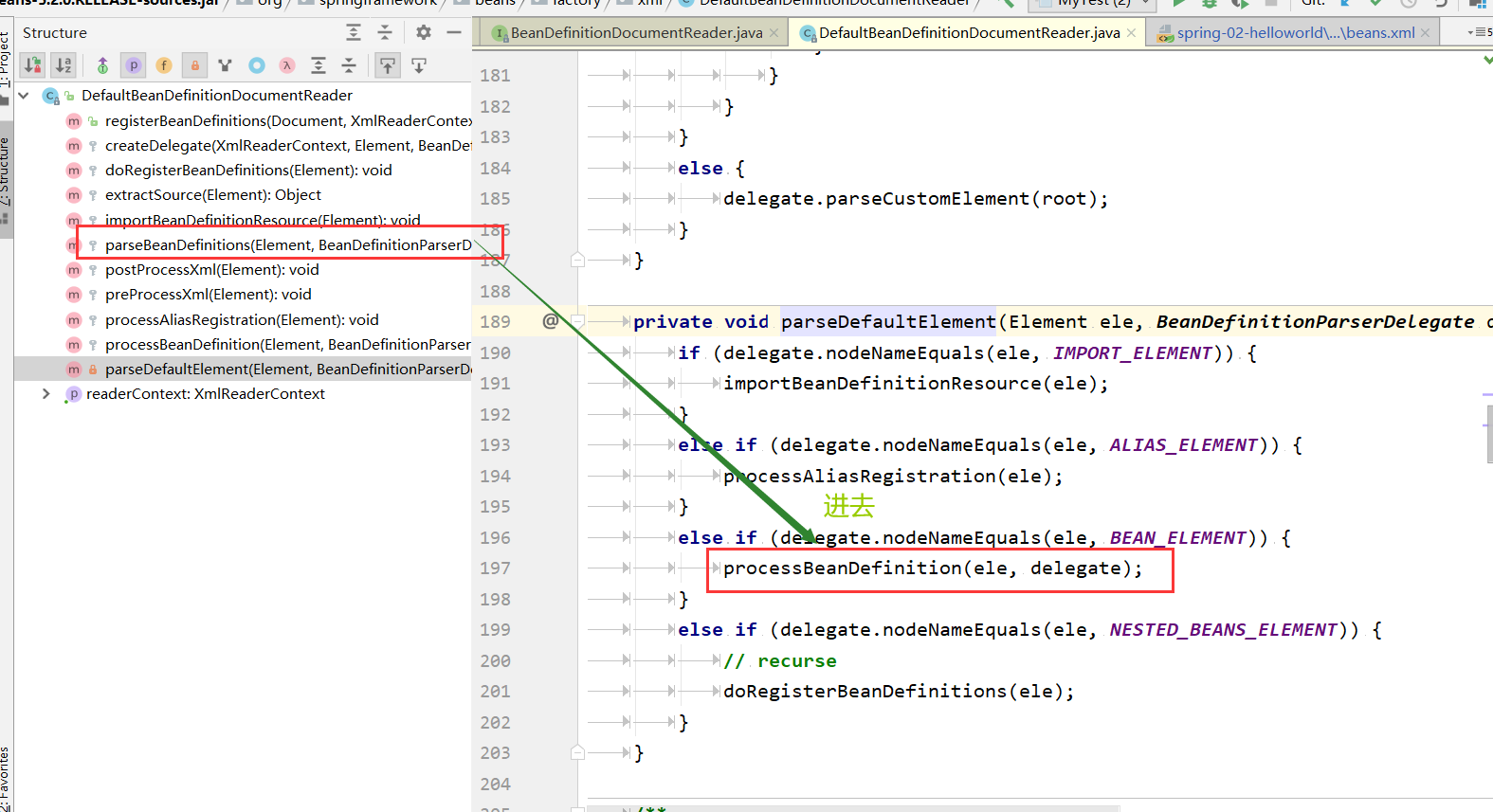Click Expand All icon in Structure panel header
This screenshot has width=1493, height=812.
pos(354,32)
